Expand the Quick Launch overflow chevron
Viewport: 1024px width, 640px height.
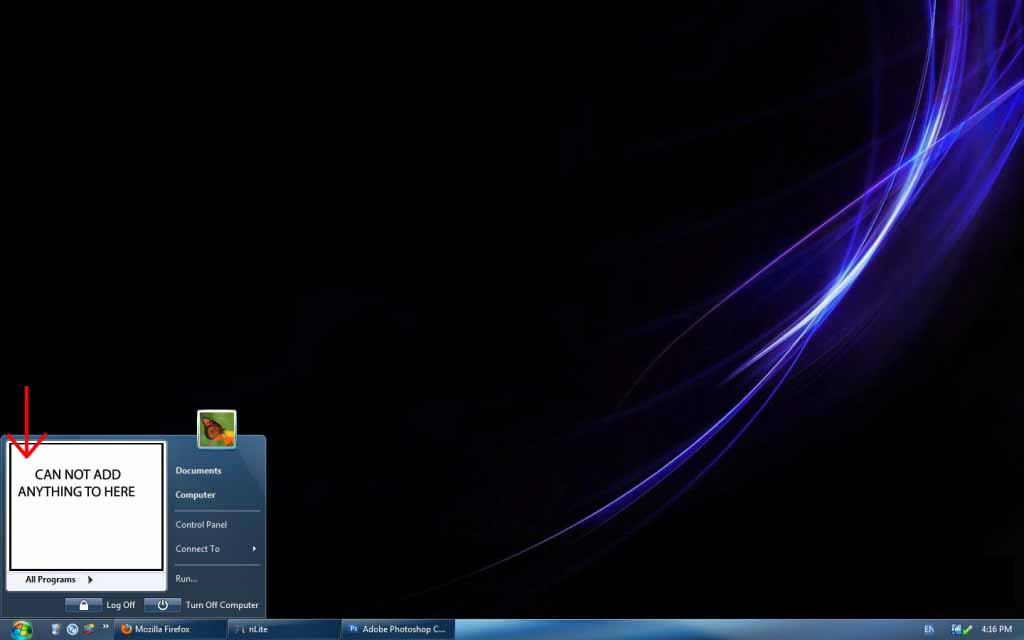click(x=105, y=627)
